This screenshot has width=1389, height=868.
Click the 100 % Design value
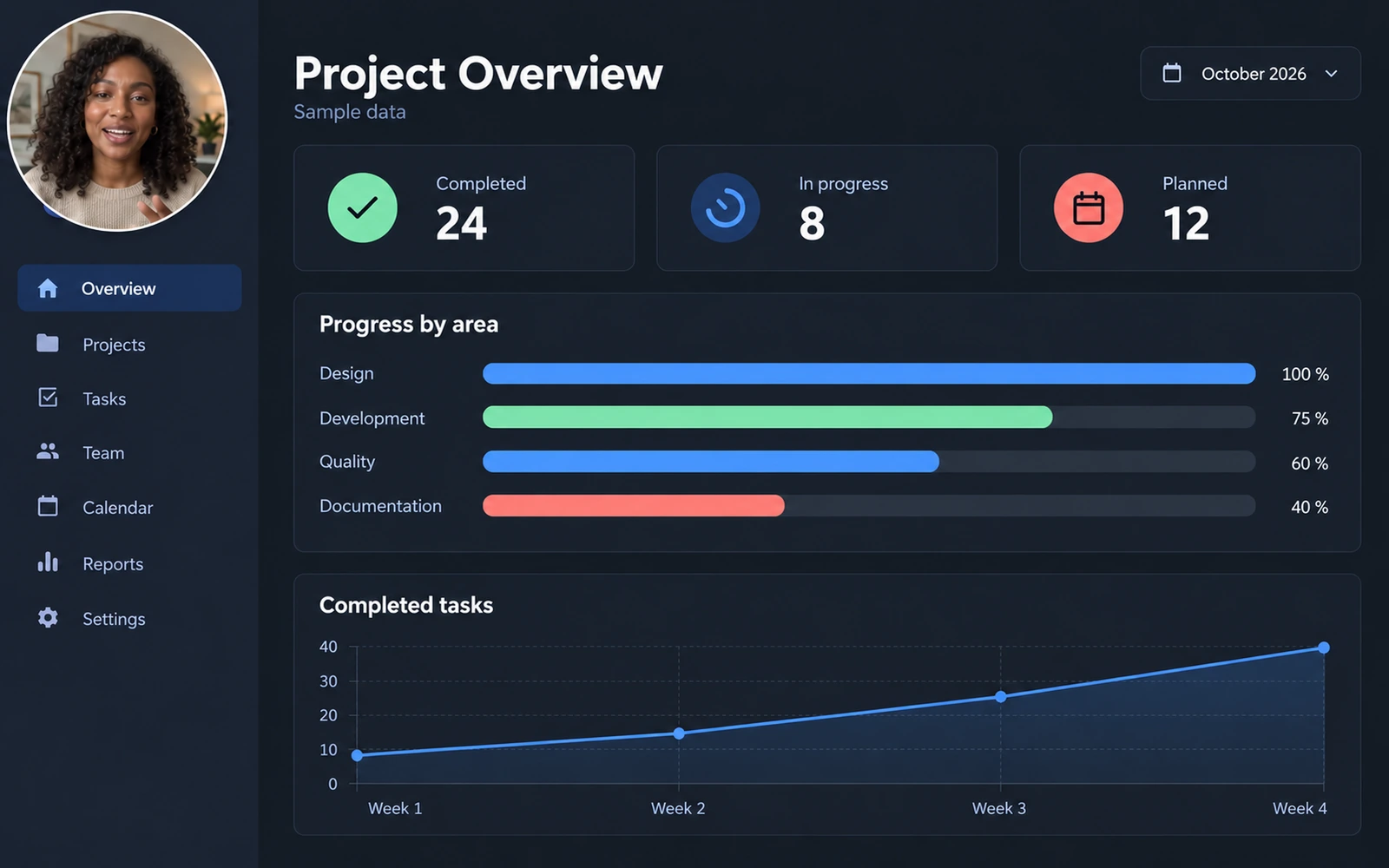pyautogui.click(x=1305, y=374)
